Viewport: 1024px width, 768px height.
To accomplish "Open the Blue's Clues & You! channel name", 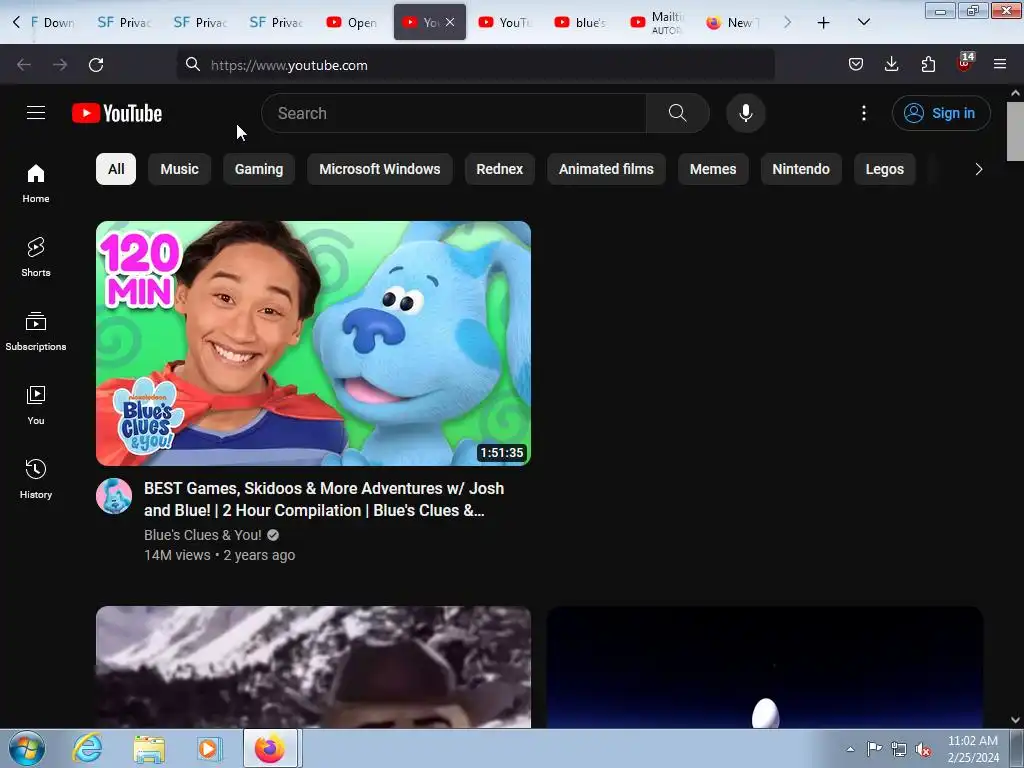I will 202,535.
